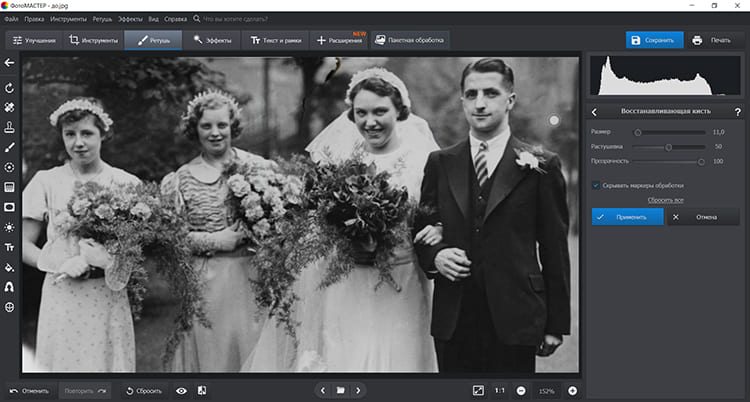
Task: Select the paint bucket fill tool
Action: pos(10,267)
